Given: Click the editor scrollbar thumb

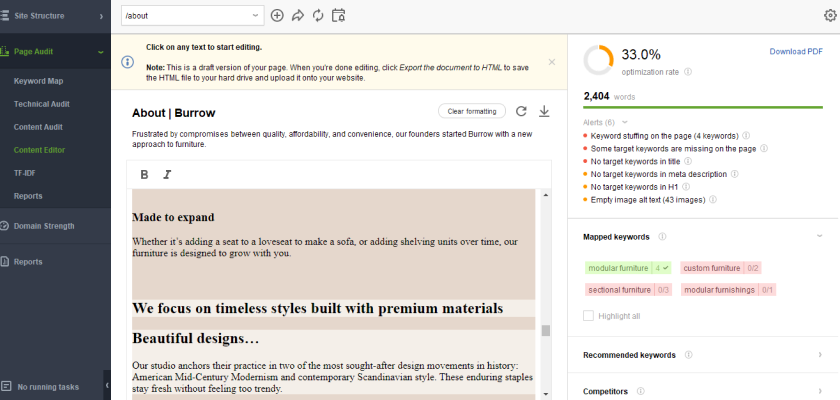Looking at the screenshot, I should (546, 330).
